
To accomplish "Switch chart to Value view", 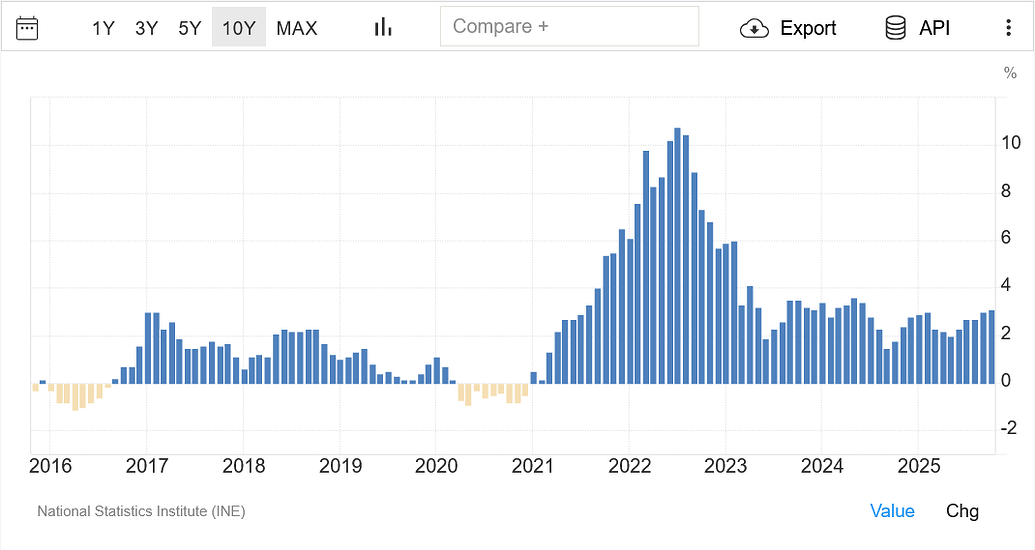I will (892, 511).
